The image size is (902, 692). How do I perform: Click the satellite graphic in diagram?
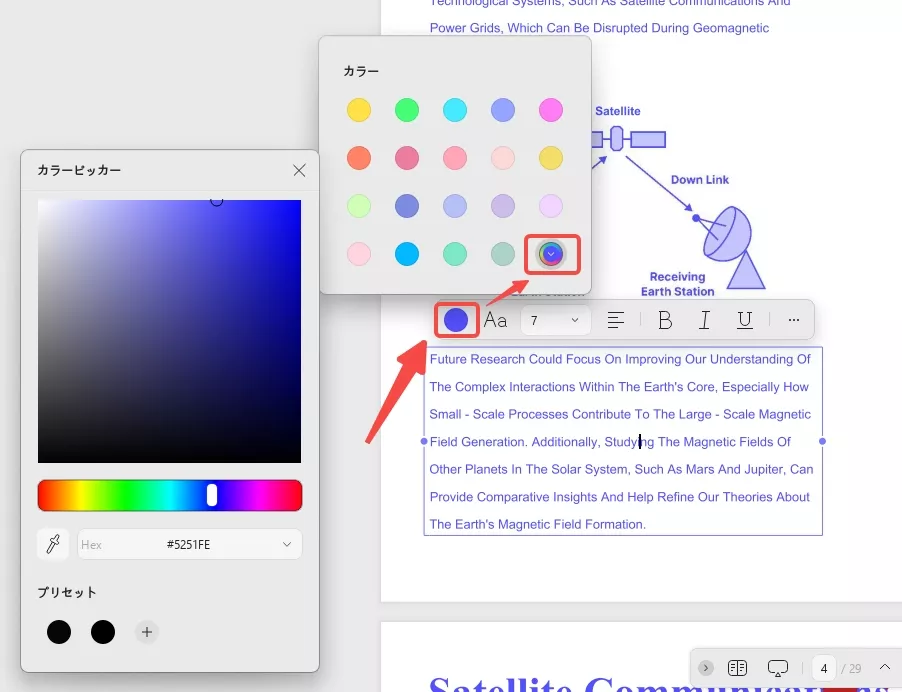pos(628,139)
